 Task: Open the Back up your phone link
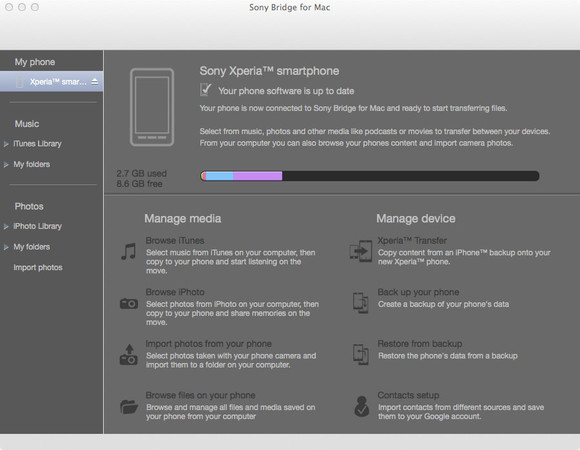pos(418,292)
